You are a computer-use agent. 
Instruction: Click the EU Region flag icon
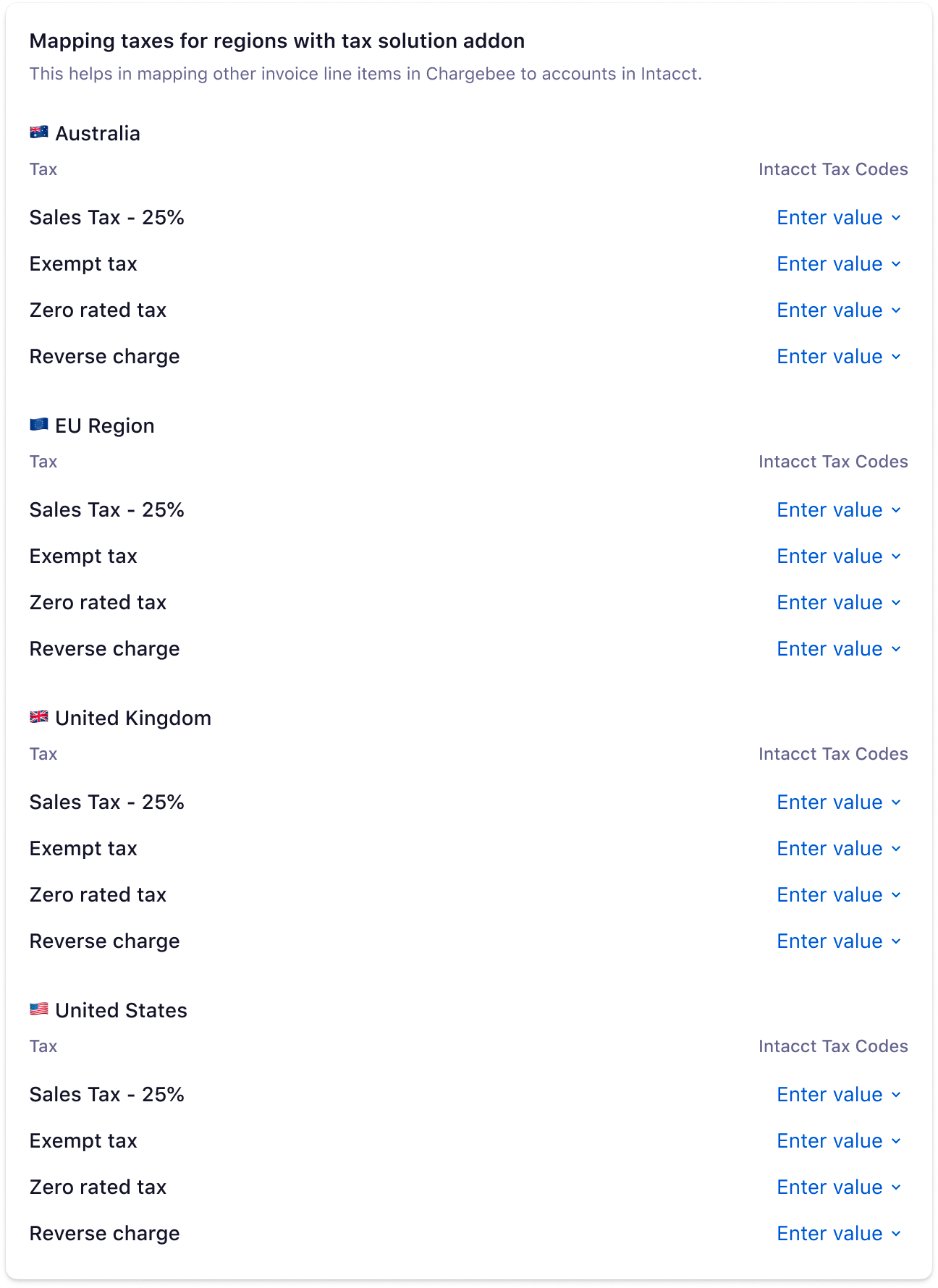pyautogui.click(x=39, y=424)
